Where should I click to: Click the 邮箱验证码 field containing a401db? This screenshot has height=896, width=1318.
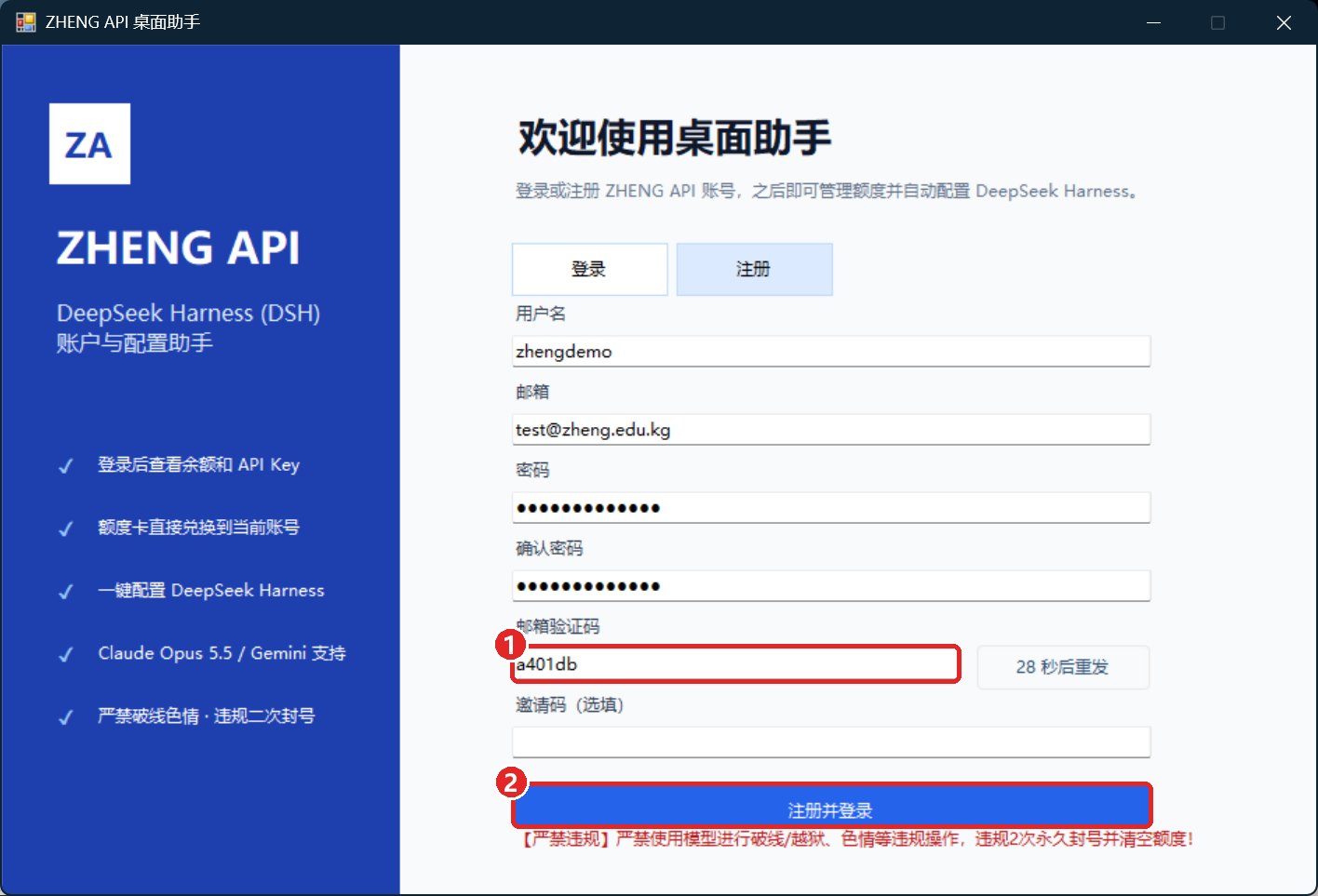pos(735,664)
